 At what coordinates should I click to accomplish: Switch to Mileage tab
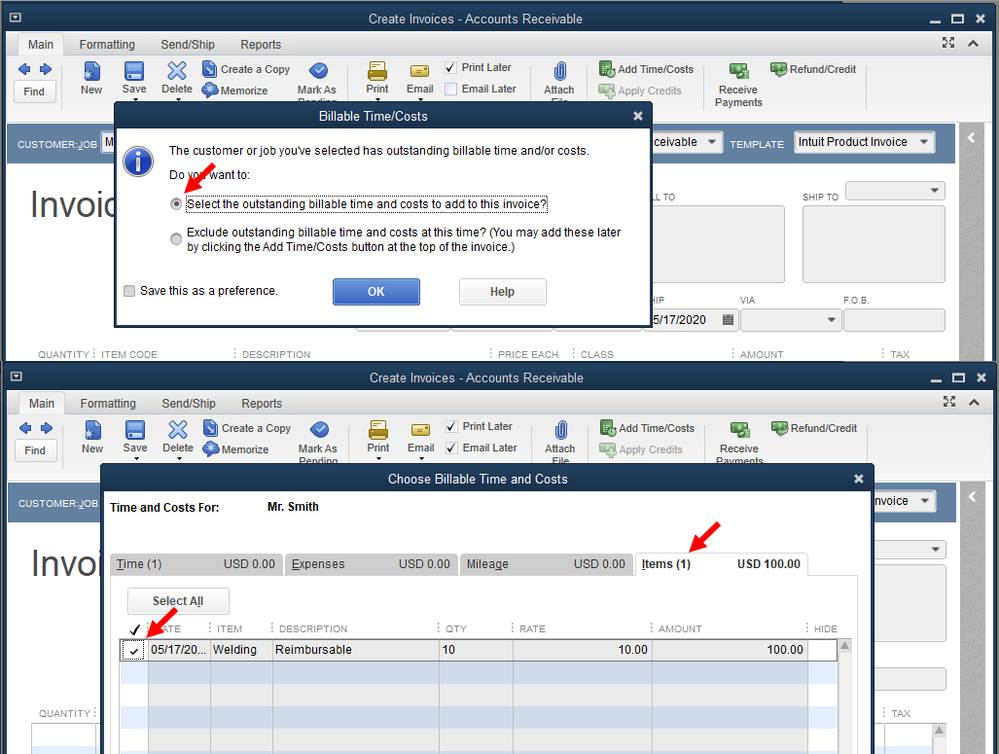coord(546,564)
